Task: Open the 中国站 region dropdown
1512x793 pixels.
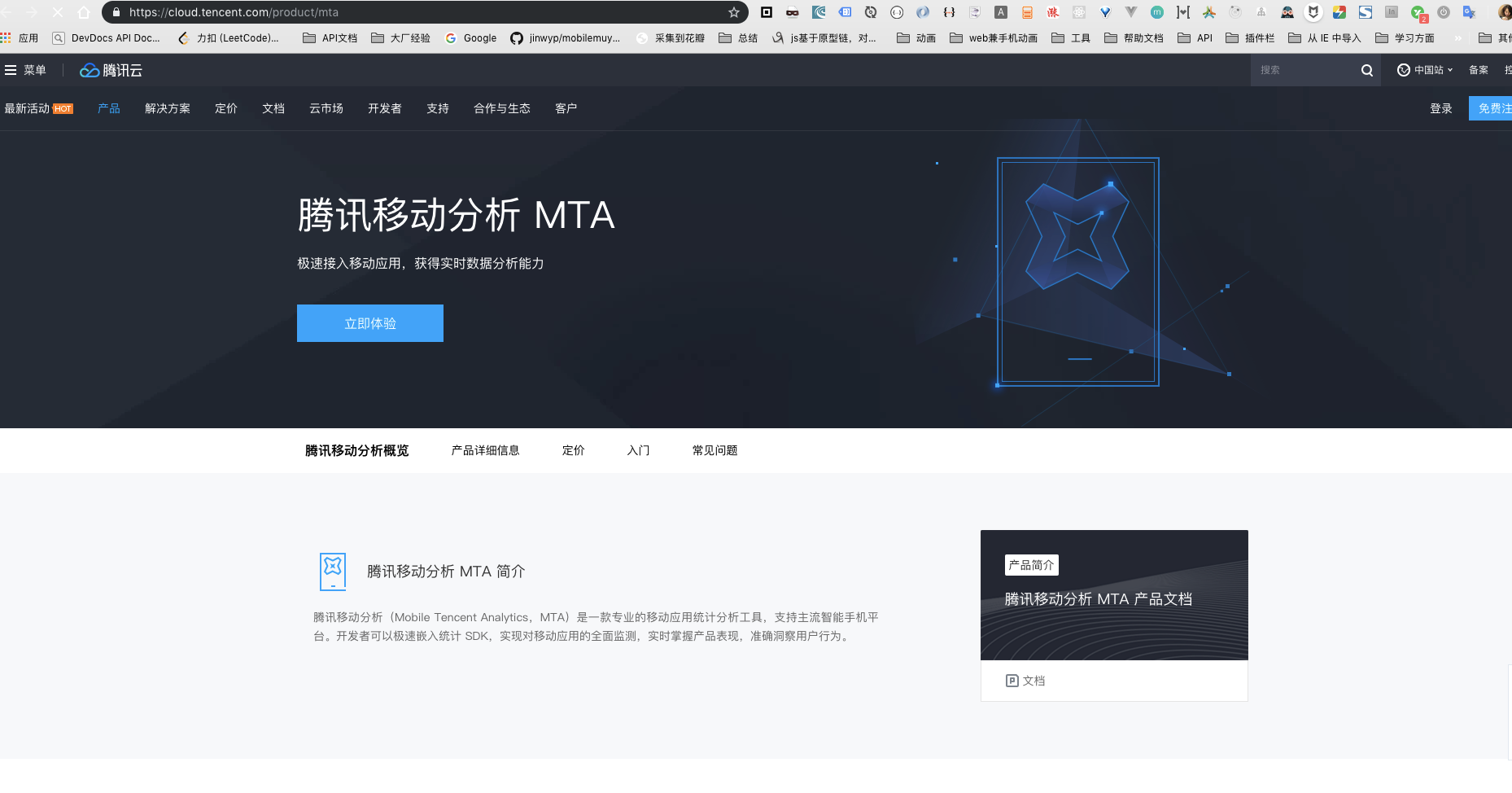Action: pos(1425,70)
